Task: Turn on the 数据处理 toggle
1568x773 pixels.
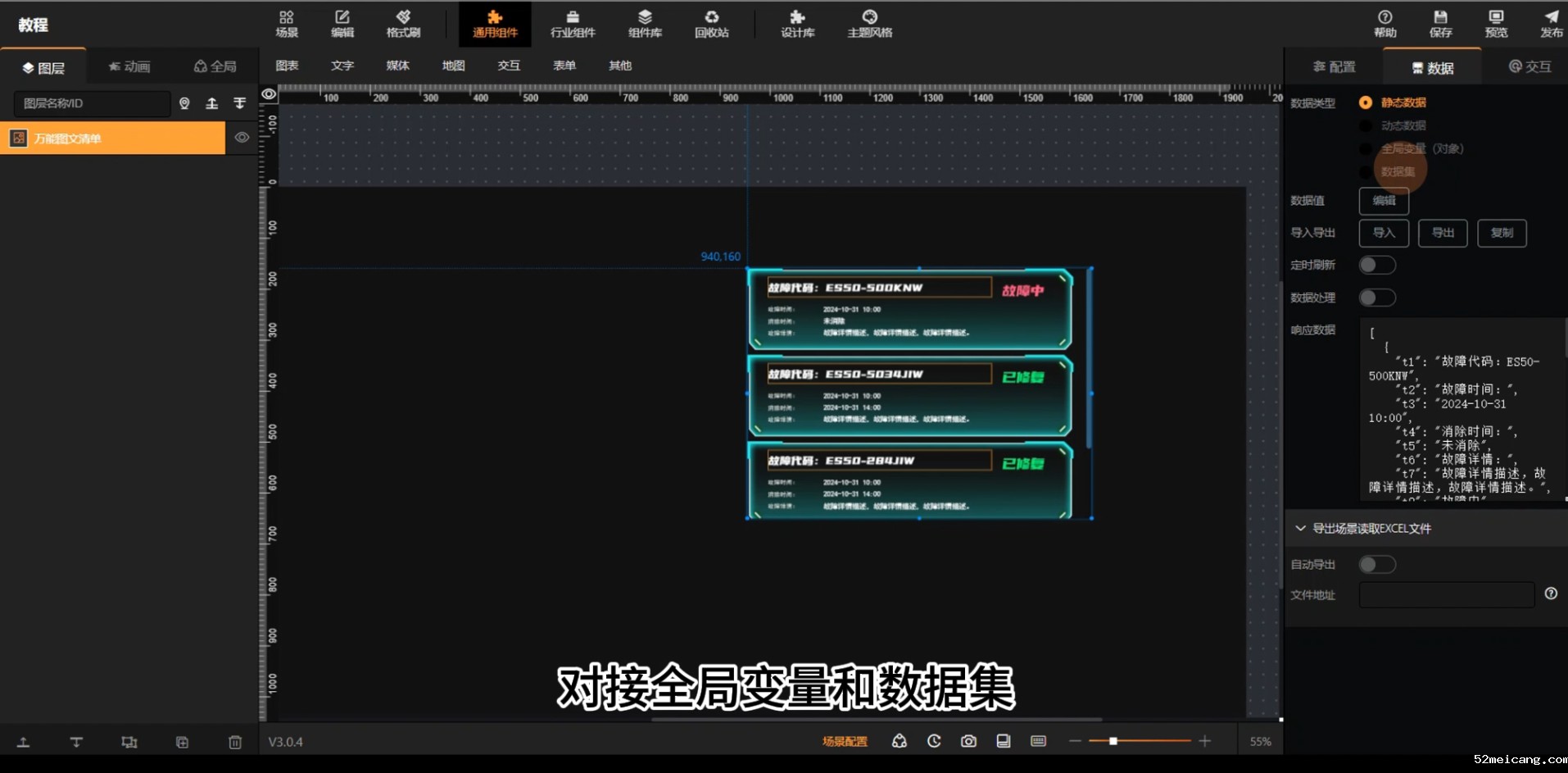Action: click(x=1377, y=298)
